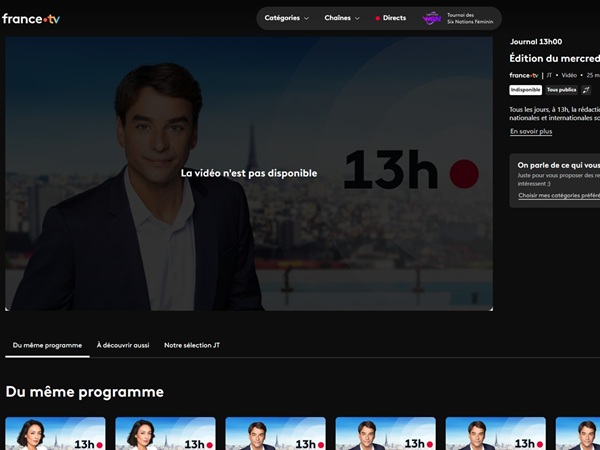Open the fourth 13h episode thumbnail
Image resolution: width=600 pixels, height=450 pixels.
385,434
